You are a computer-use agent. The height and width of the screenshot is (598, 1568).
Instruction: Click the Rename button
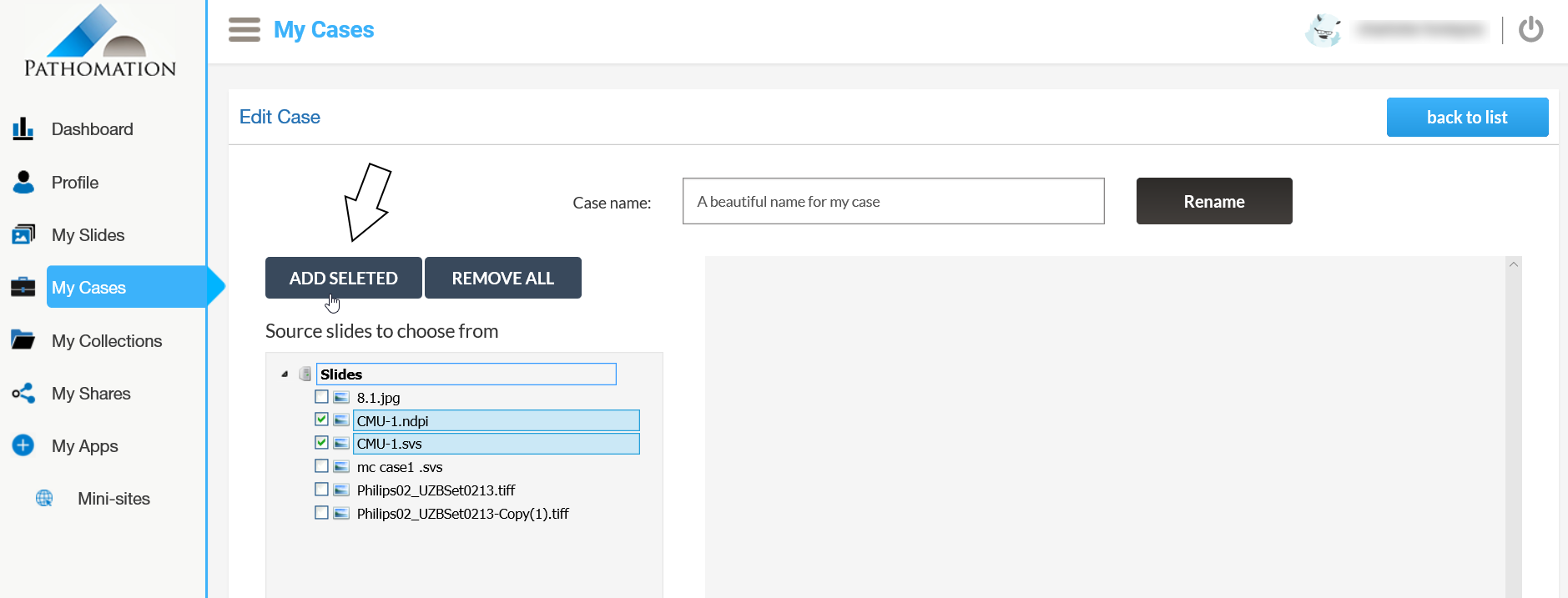click(x=1213, y=201)
